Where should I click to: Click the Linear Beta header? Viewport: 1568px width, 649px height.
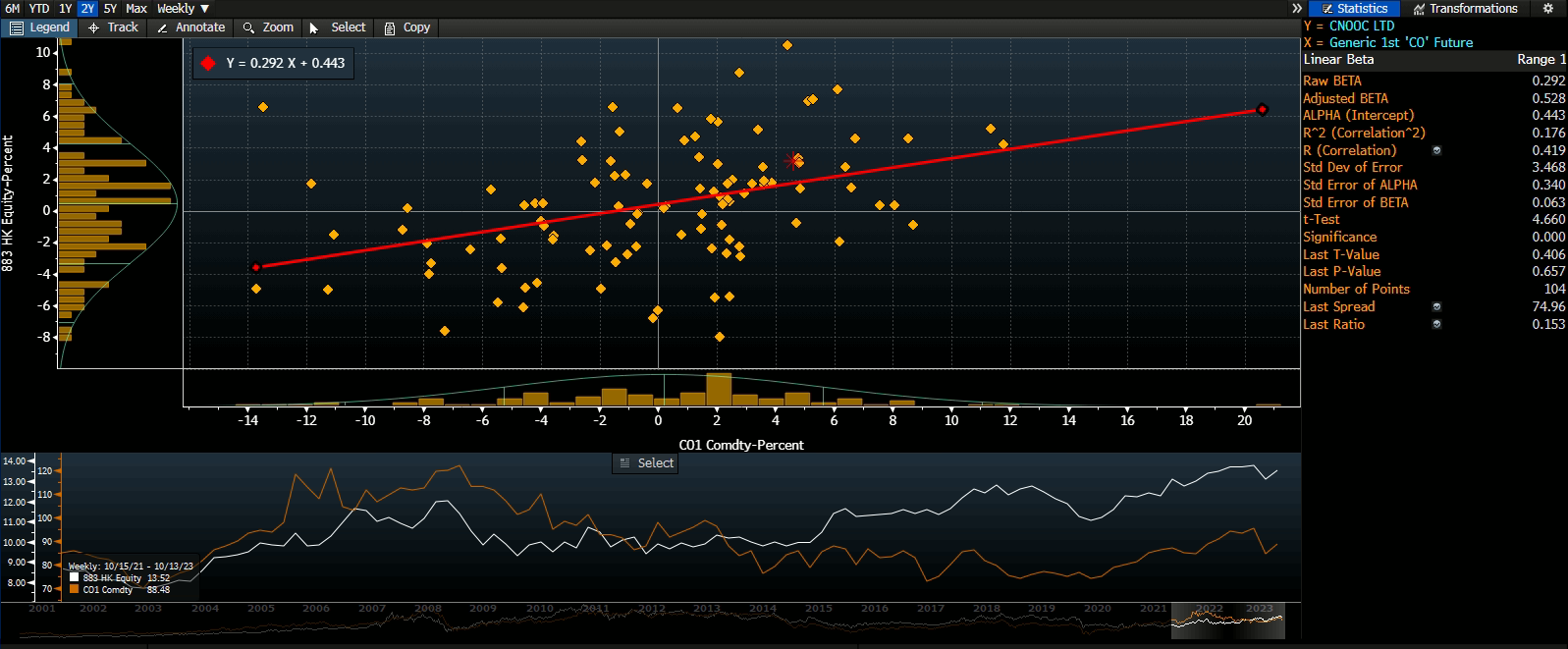1338,59
